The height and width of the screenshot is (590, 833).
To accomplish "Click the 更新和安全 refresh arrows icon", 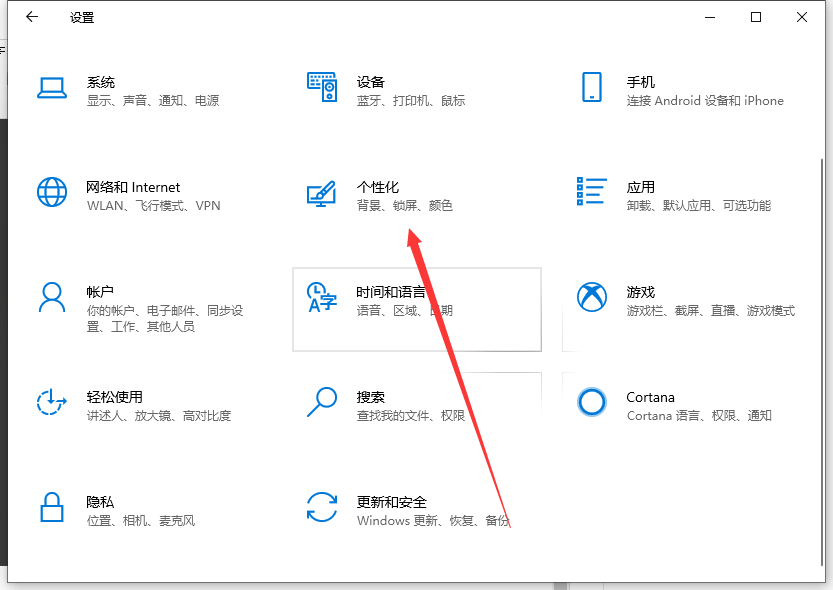I will (x=322, y=507).
